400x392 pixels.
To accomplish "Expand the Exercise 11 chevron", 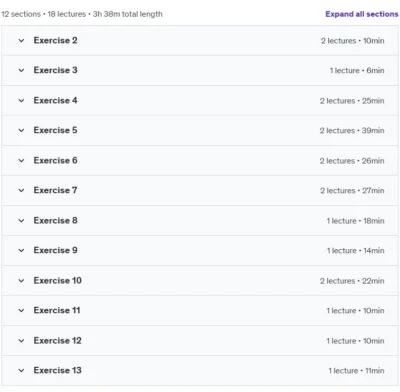I will (21, 310).
